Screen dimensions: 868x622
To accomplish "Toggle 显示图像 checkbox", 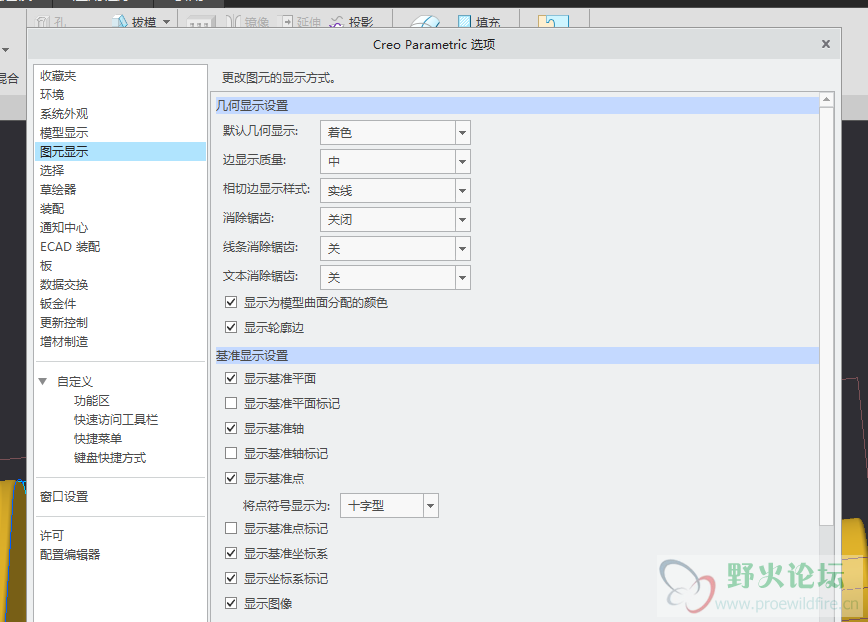I will click(x=231, y=603).
